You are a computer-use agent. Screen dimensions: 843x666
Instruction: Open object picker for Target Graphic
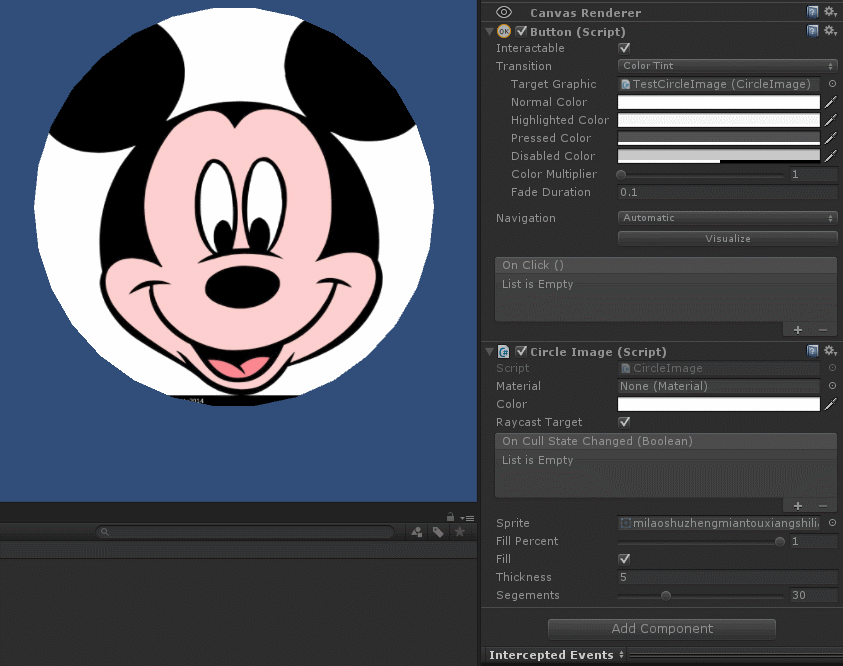point(832,84)
